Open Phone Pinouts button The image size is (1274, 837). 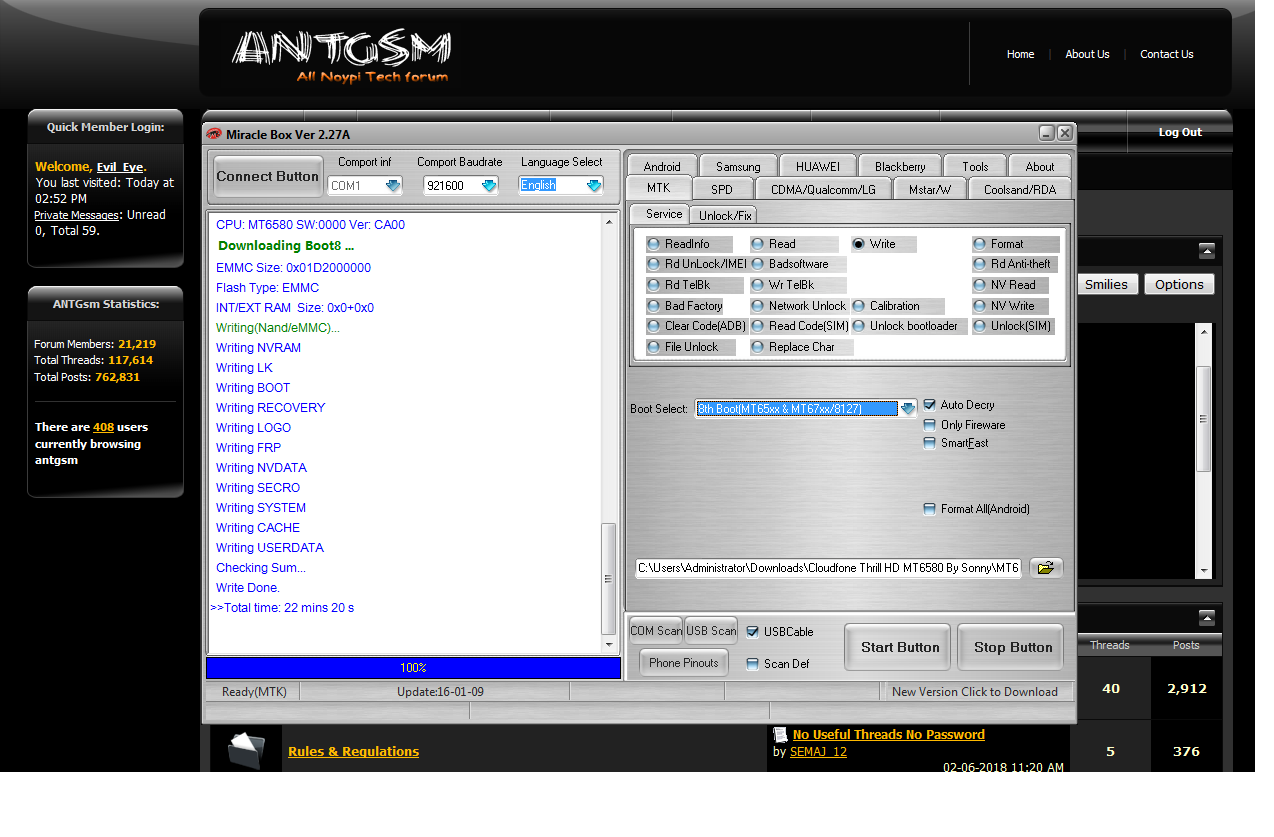[684, 662]
